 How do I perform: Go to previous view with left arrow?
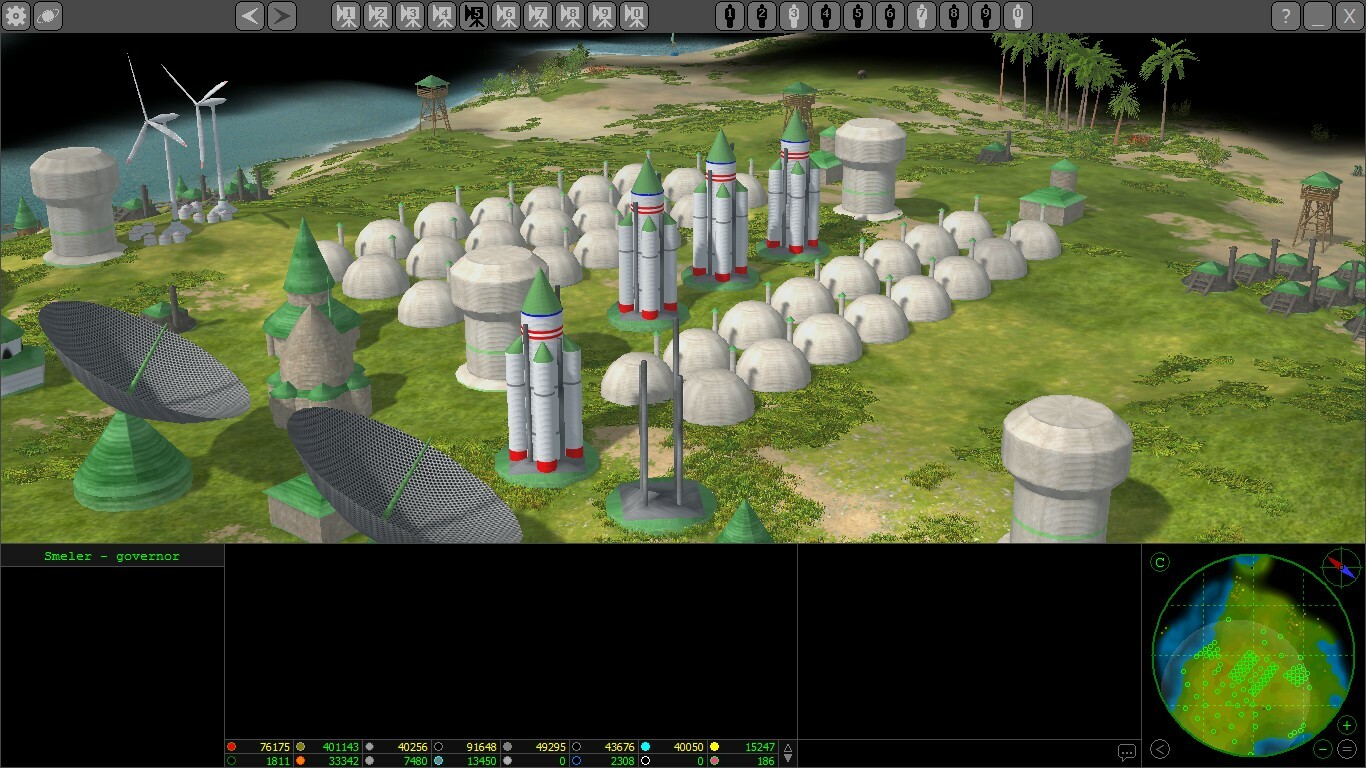[251, 16]
